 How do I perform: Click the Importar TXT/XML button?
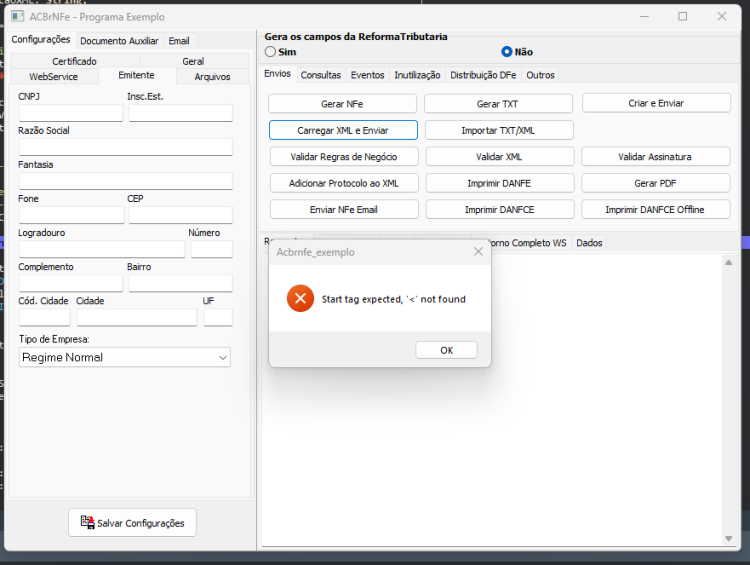[x=498, y=130]
